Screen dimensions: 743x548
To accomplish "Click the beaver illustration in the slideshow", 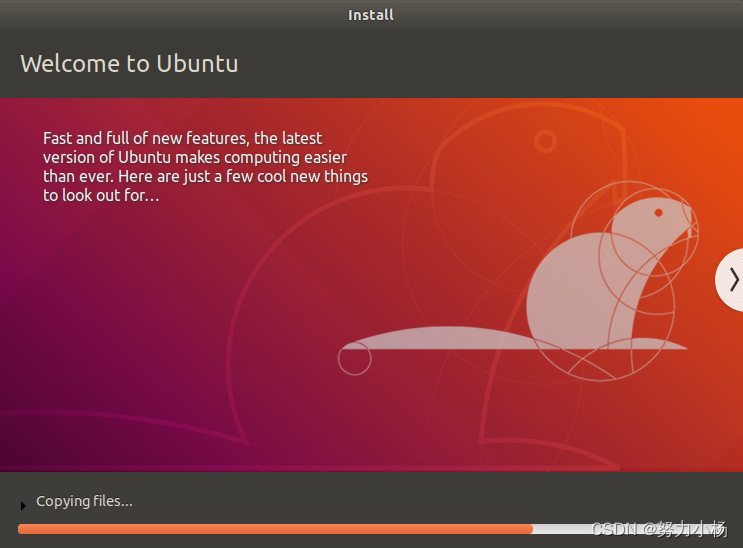I will point(518,280).
